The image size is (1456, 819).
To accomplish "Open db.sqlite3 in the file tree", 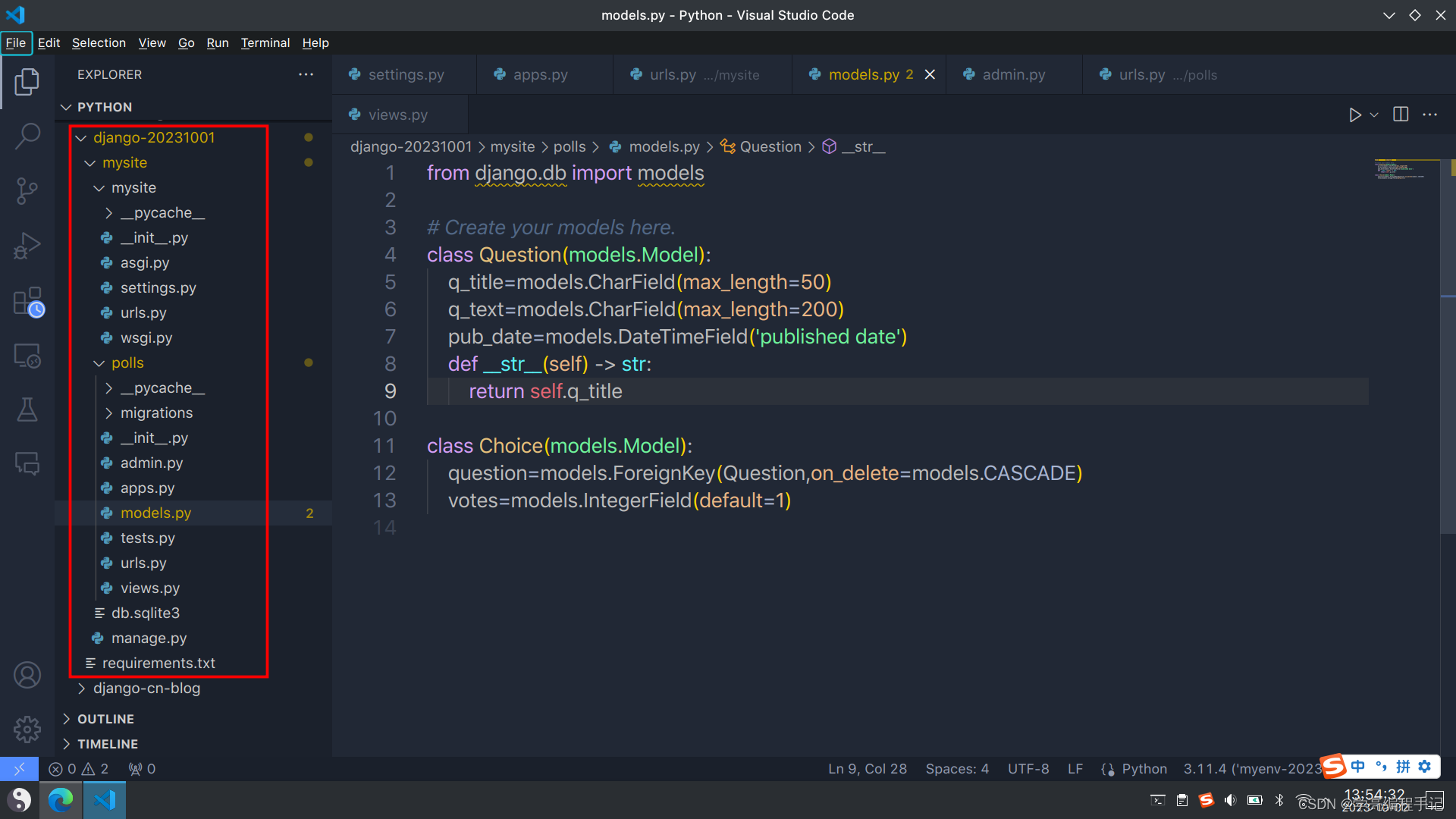I will [146, 613].
